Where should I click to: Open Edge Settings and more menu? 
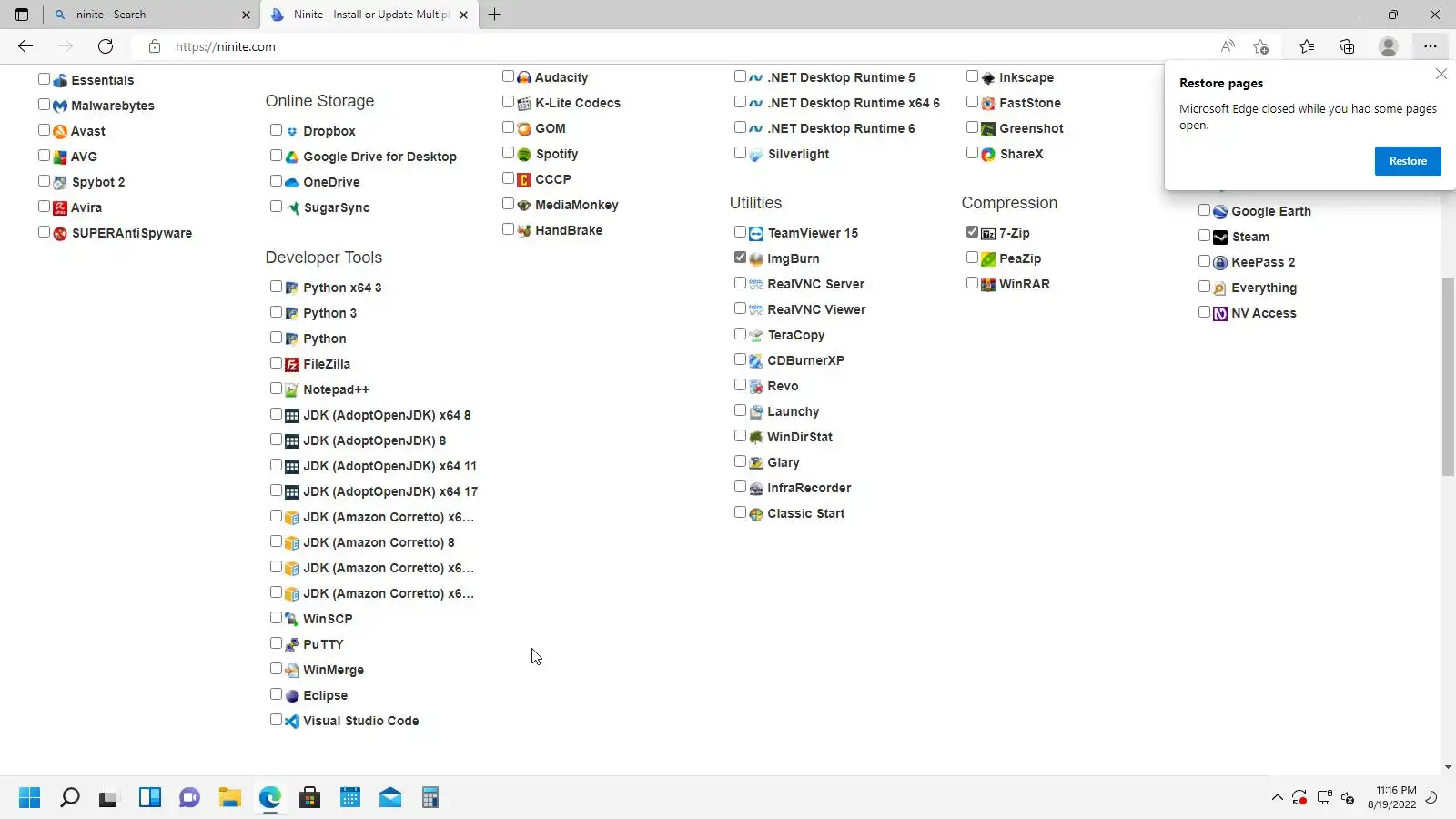1431,46
